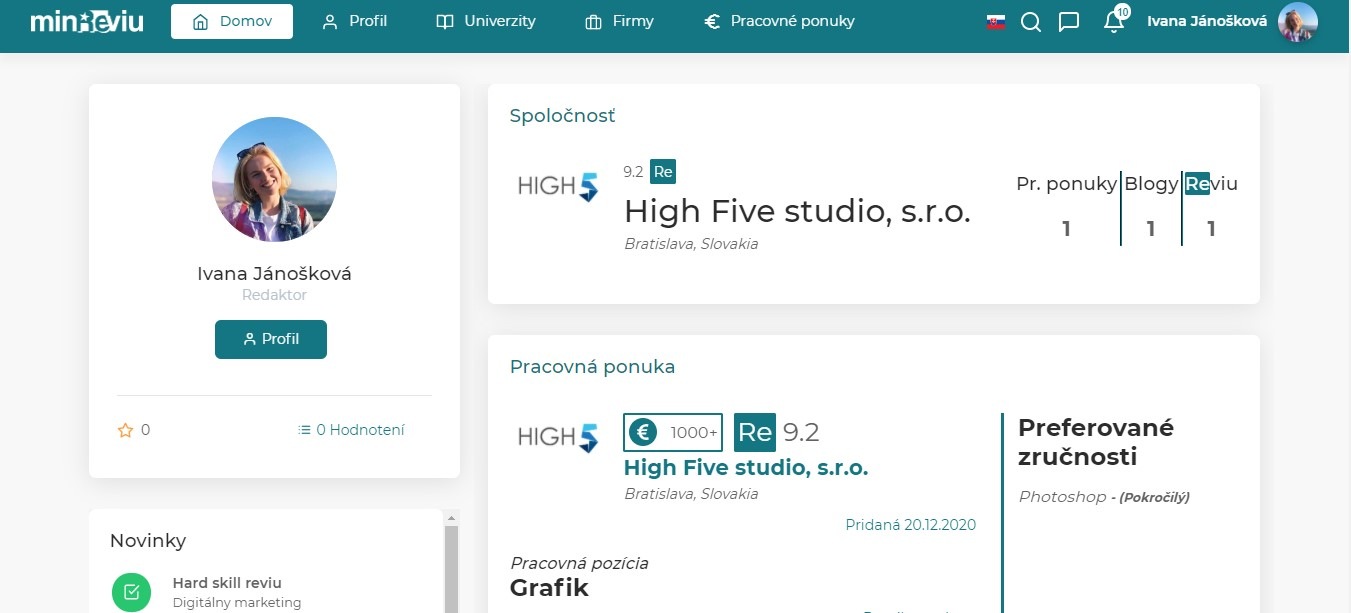The width and height of the screenshot is (1351, 613).
Task: Open the Univerzity section
Action: tap(486, 21)
